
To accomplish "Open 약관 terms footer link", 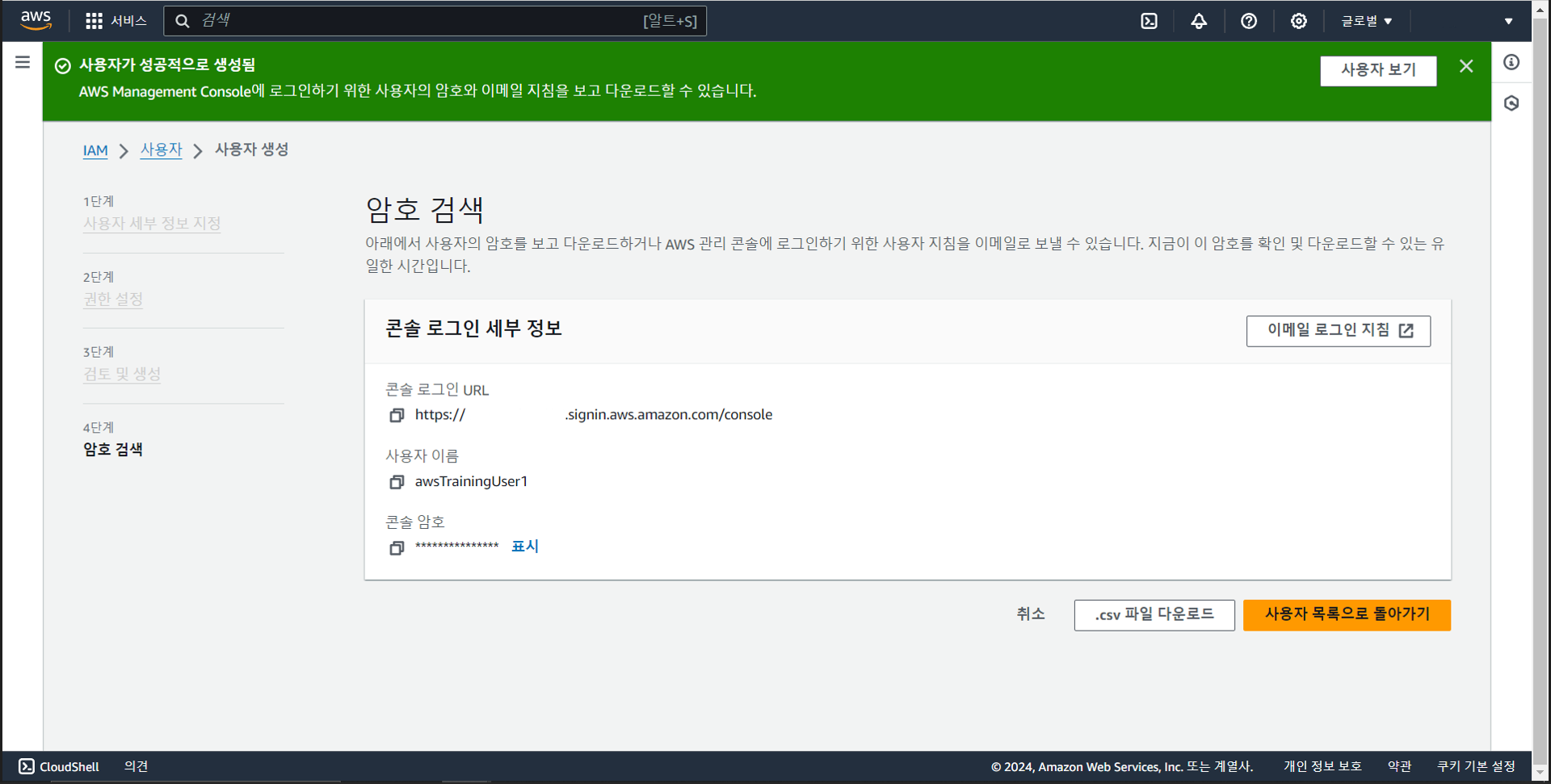I will 1399,766.
